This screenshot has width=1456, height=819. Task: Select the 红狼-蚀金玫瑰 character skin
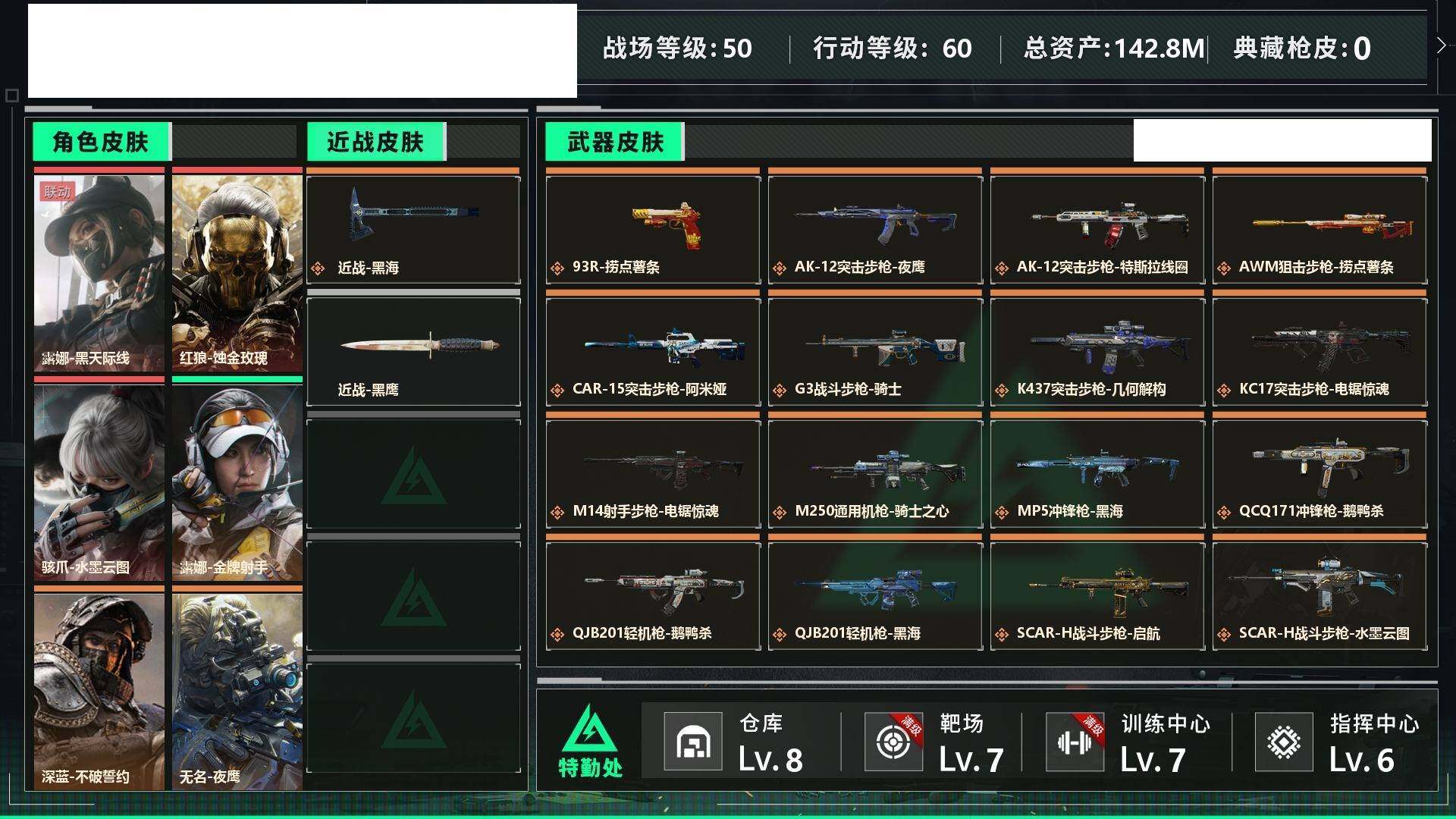[237, 273]
